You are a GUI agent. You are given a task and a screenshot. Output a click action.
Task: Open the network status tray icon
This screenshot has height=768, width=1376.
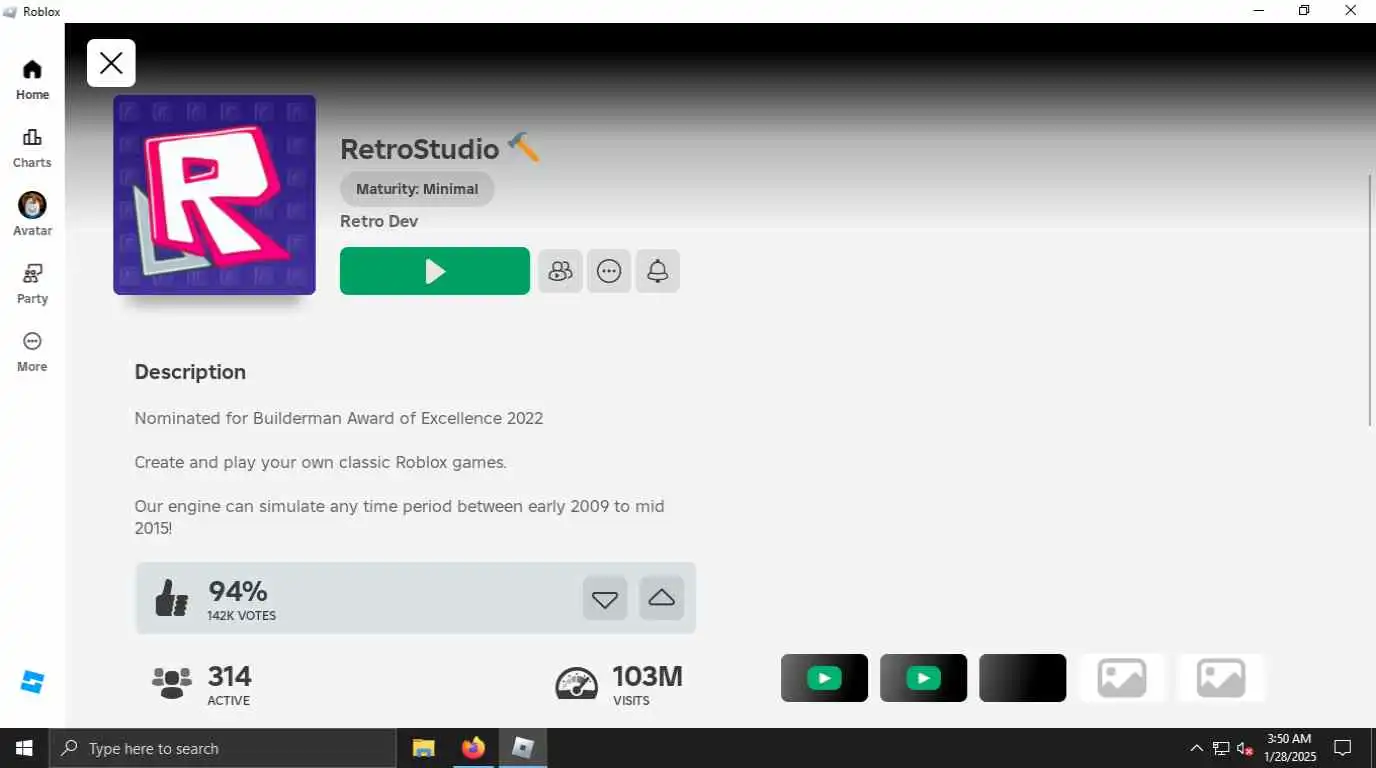point(1221,748)
